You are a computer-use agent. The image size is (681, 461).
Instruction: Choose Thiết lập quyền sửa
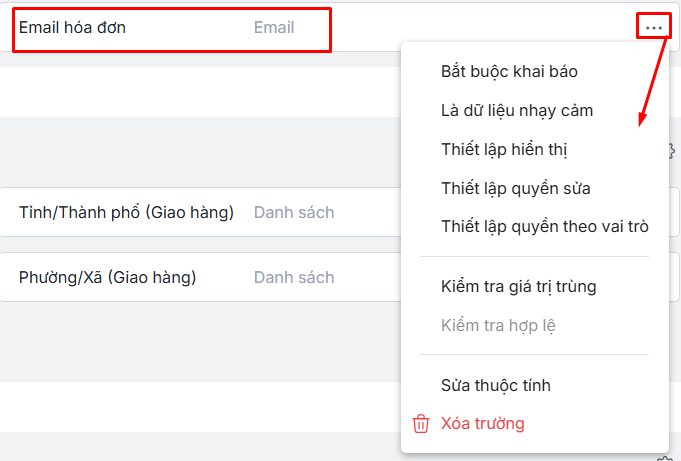coord(515,188)
